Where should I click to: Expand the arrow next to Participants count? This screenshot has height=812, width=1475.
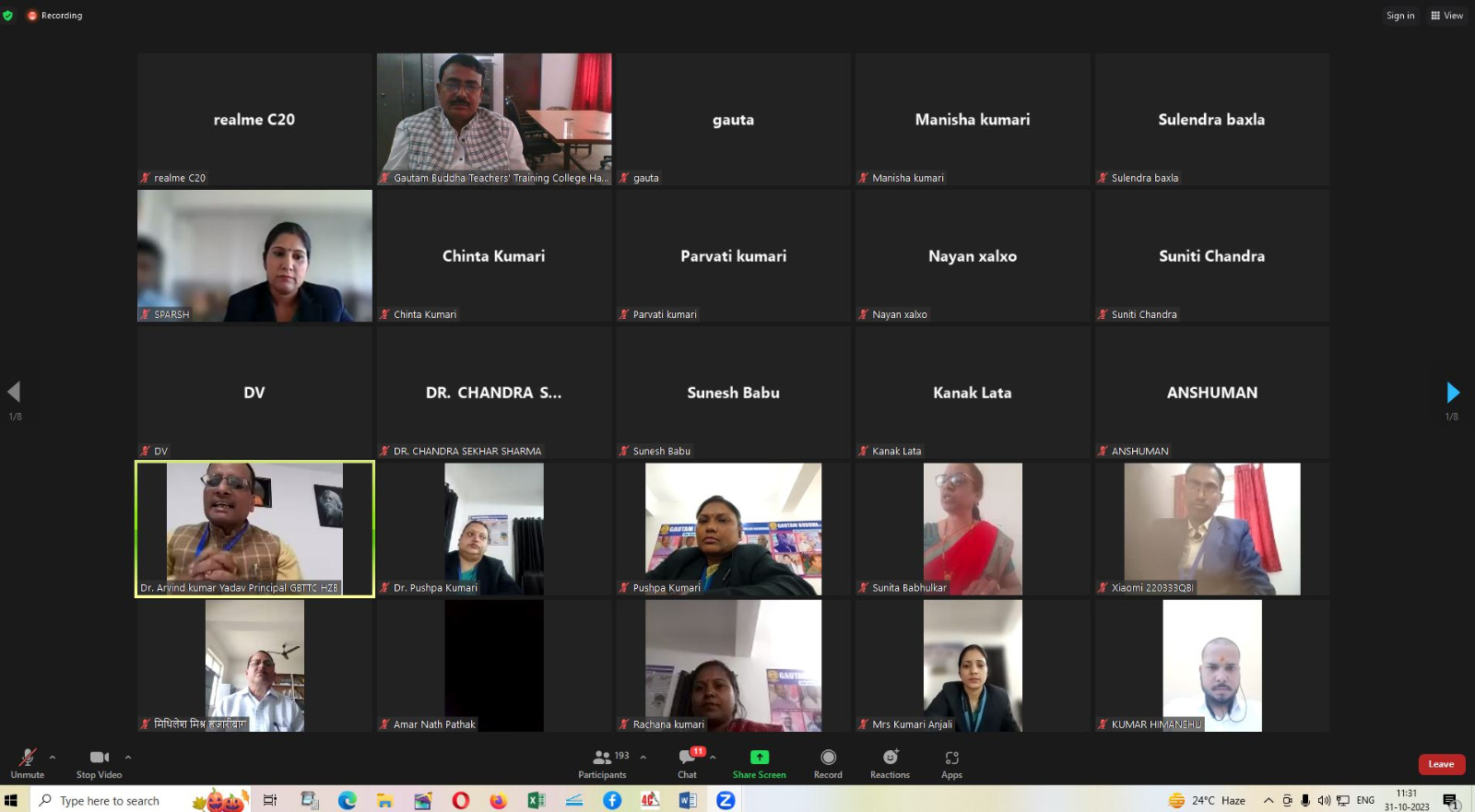coord(643,757)
